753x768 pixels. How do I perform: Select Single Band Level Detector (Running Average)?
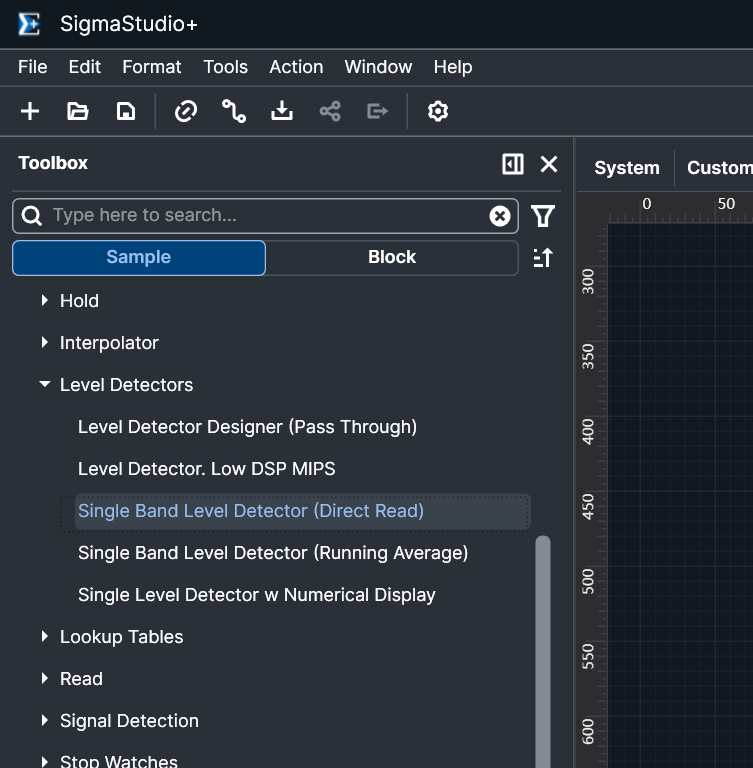(x=273, y=553)
